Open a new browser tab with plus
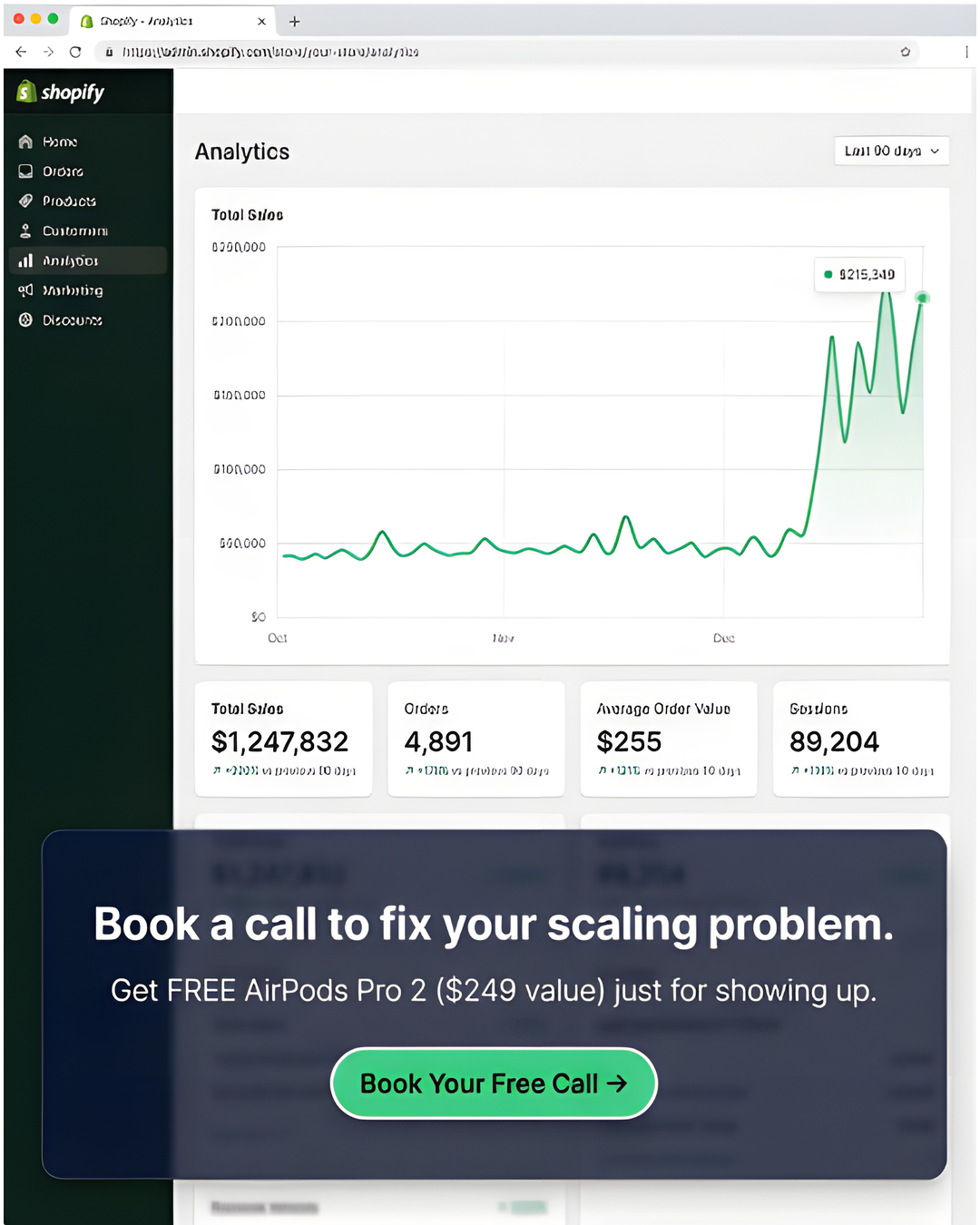The height and width of the screenshot is (1225, 980). [x=294, y=21]
